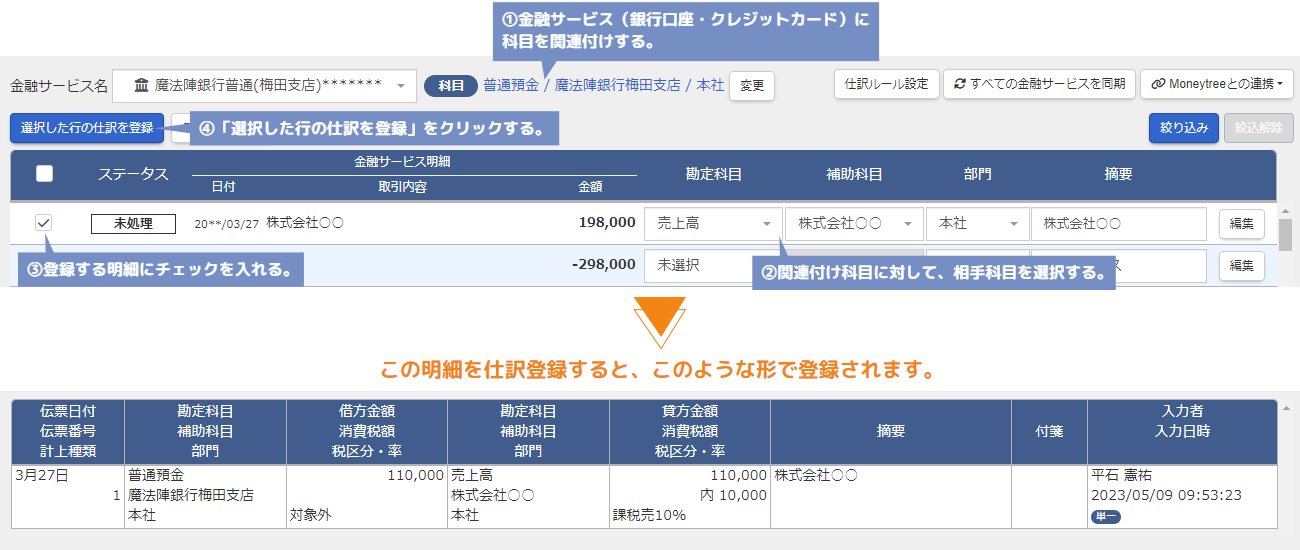The width and height of the screenshot is (1300, 550).
Task: Click the 2023/05/09 09:53:23 timestamp
Action: point(1166,495)
